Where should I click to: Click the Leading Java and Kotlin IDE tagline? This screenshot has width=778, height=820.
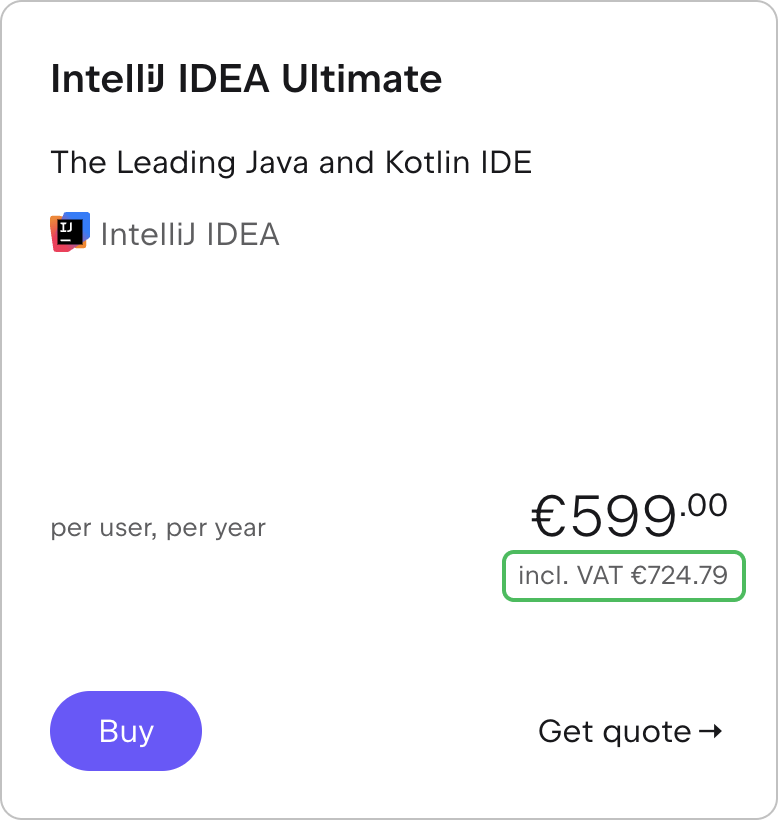291,162
